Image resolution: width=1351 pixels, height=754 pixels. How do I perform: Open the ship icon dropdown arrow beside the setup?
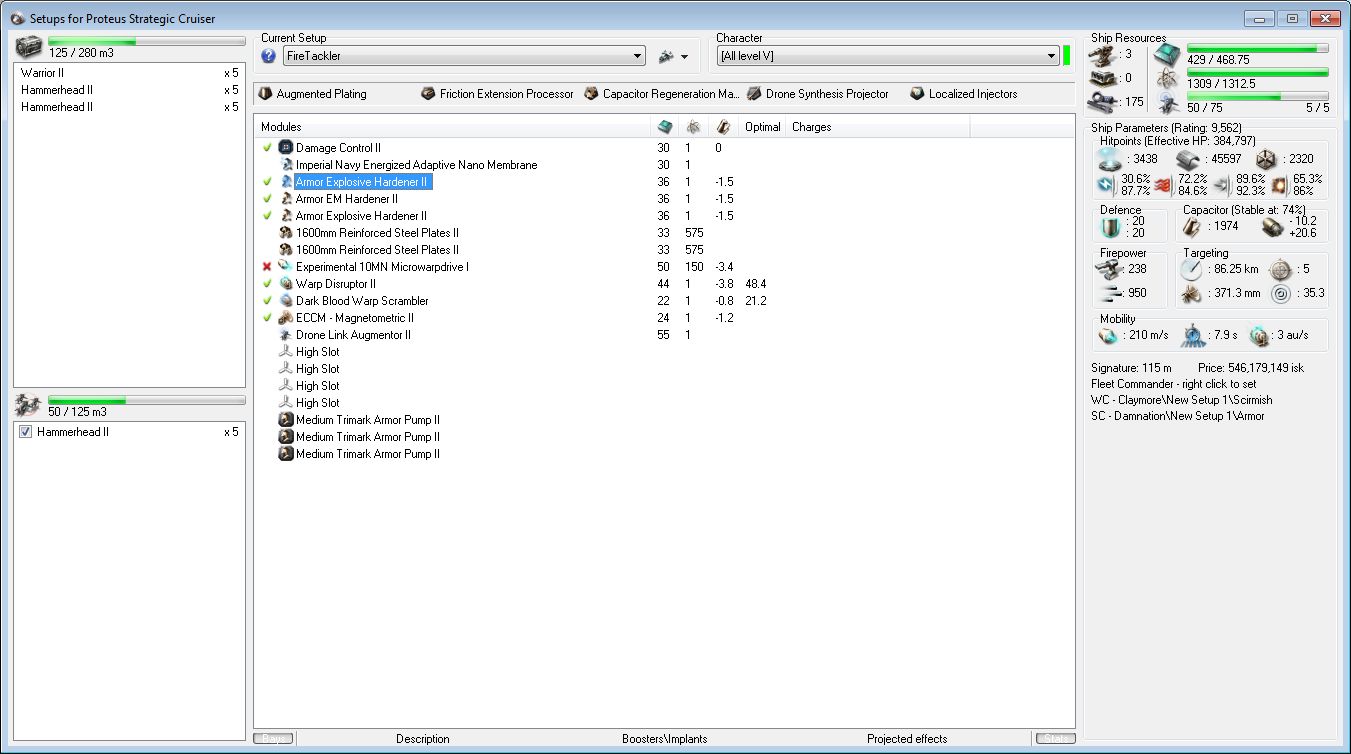[x=685, y=57]
